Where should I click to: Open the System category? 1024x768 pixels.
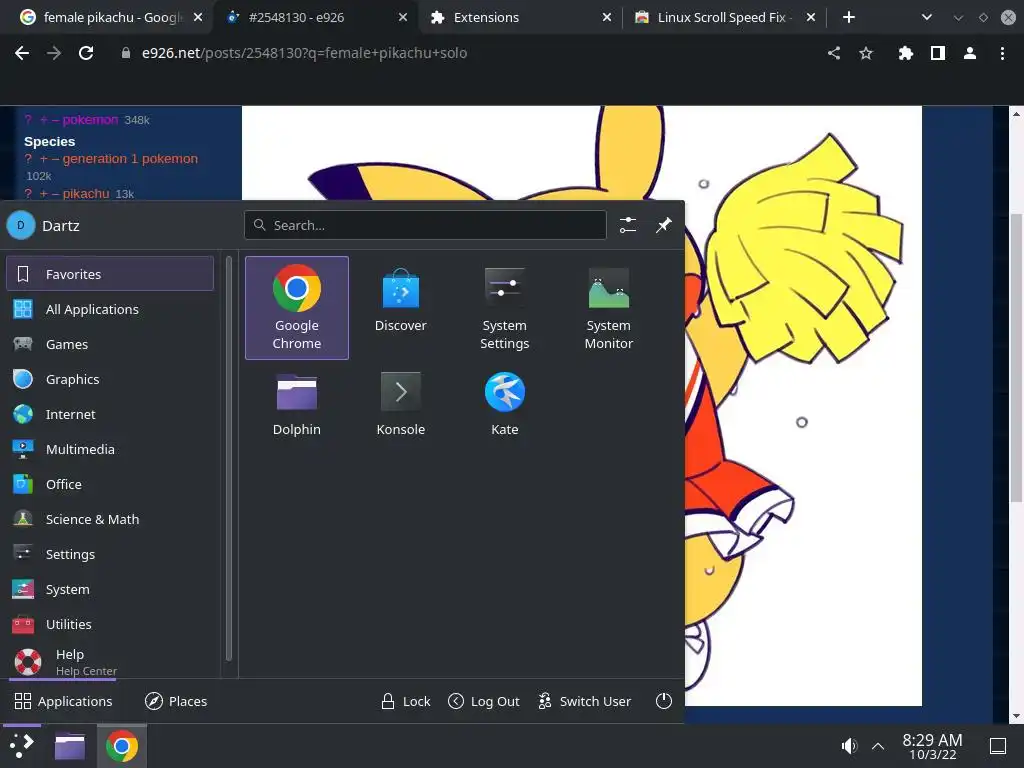pos(110,589)
